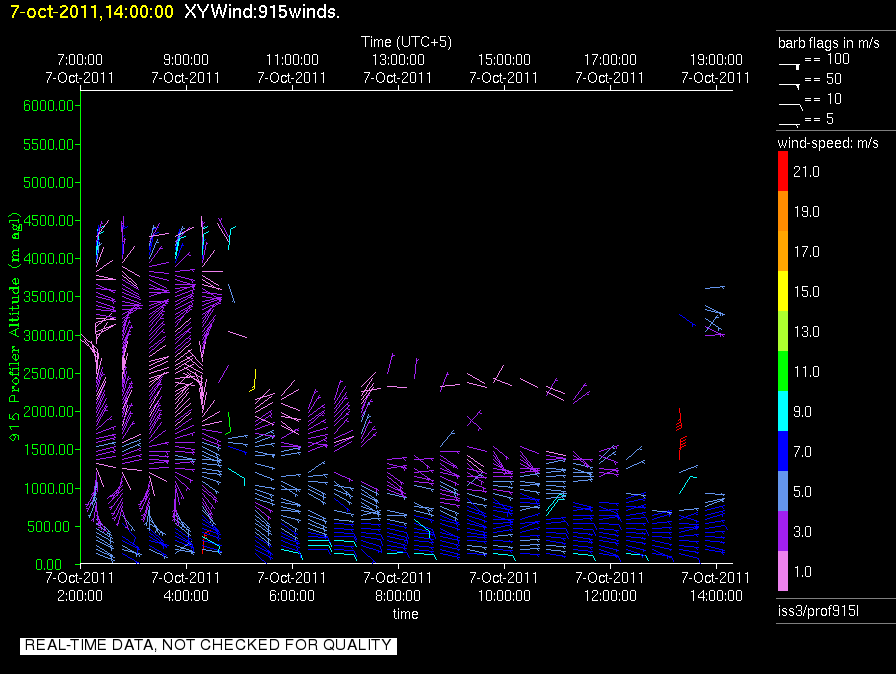This screenshot has height=674, width=896.
Task: Click the 1500.00 altitude tick label
Action: [x=49, y=450]
